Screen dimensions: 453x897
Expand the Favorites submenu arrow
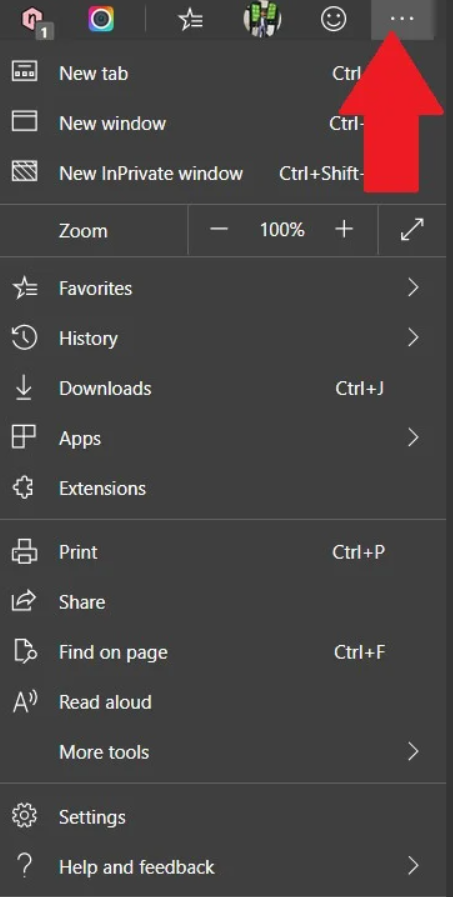(x=413, y=288)
